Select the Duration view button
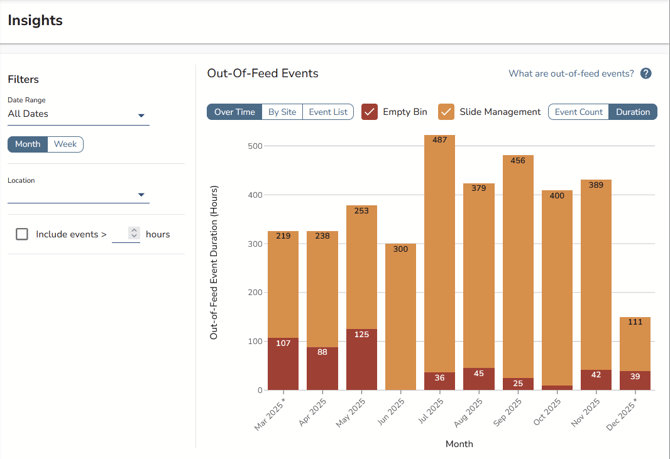670x459 pixels. 632,112
